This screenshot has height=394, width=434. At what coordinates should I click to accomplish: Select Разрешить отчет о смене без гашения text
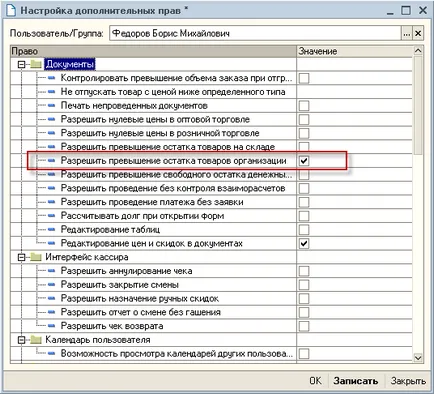point(141,312)
